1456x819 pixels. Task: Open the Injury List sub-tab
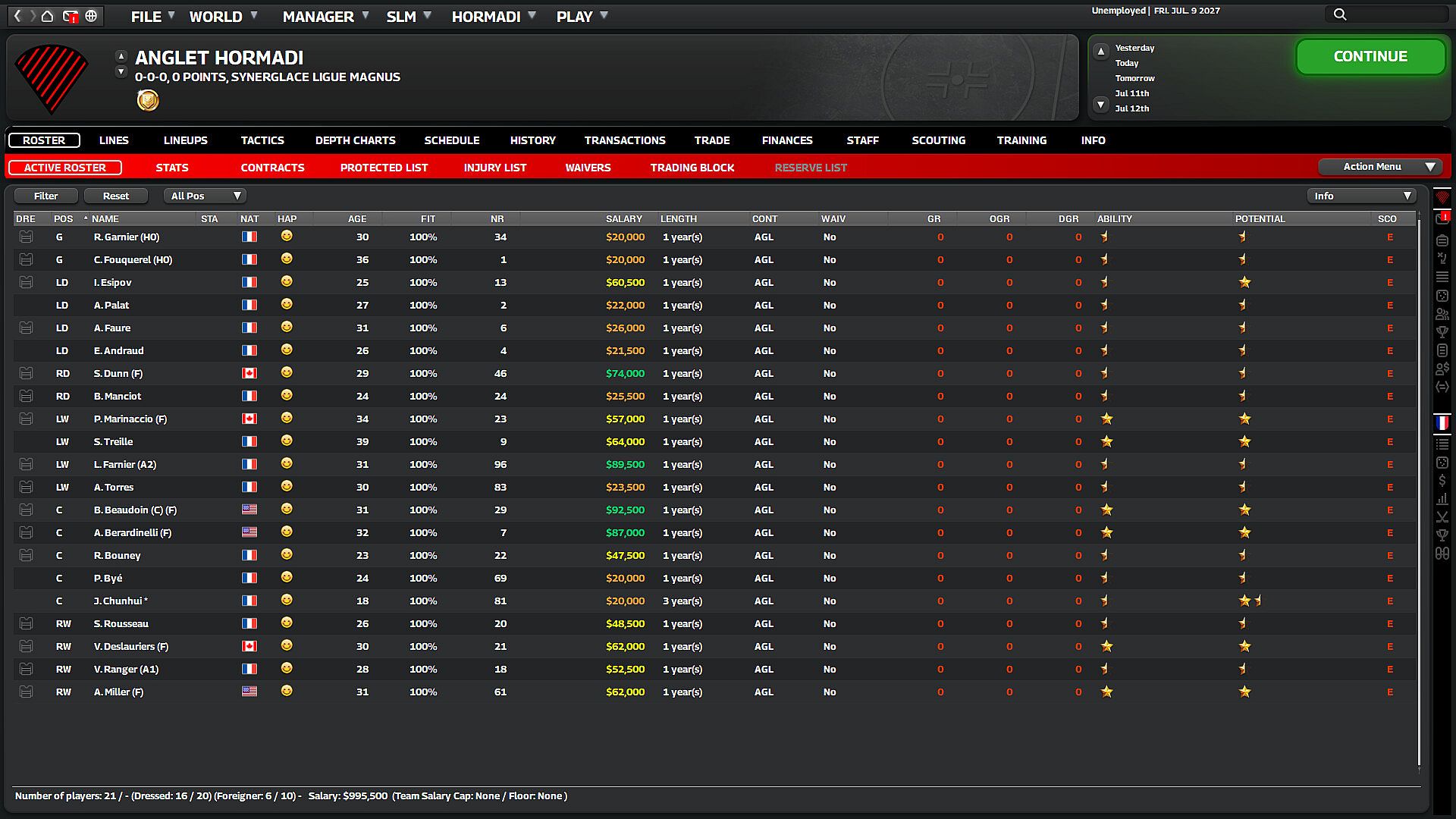tap(494, 168)
